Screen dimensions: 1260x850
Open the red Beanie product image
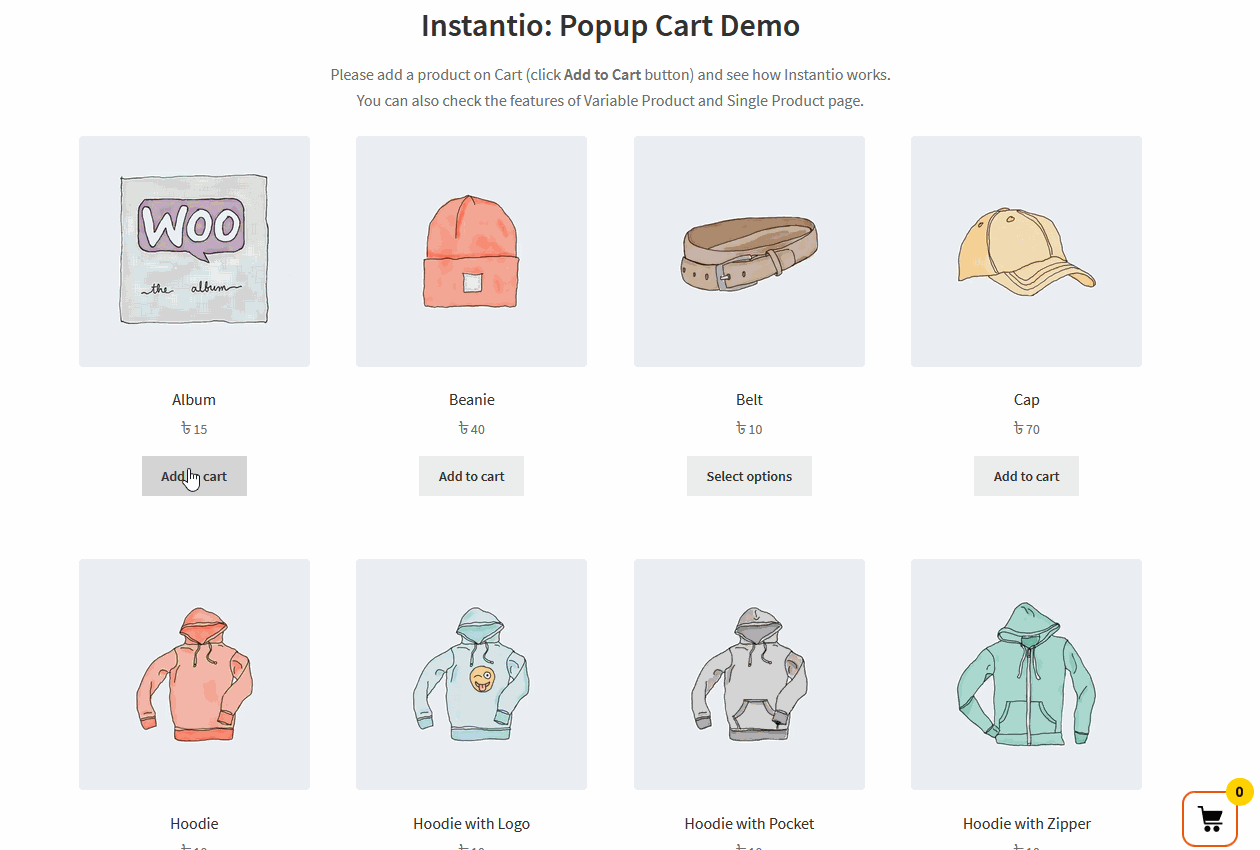tap(471, 251)
